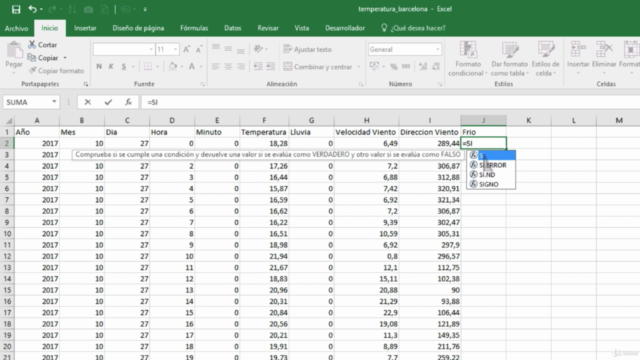This screenshot has height=360, width=640.
Task: Align text right in cell
Action: 241,67
